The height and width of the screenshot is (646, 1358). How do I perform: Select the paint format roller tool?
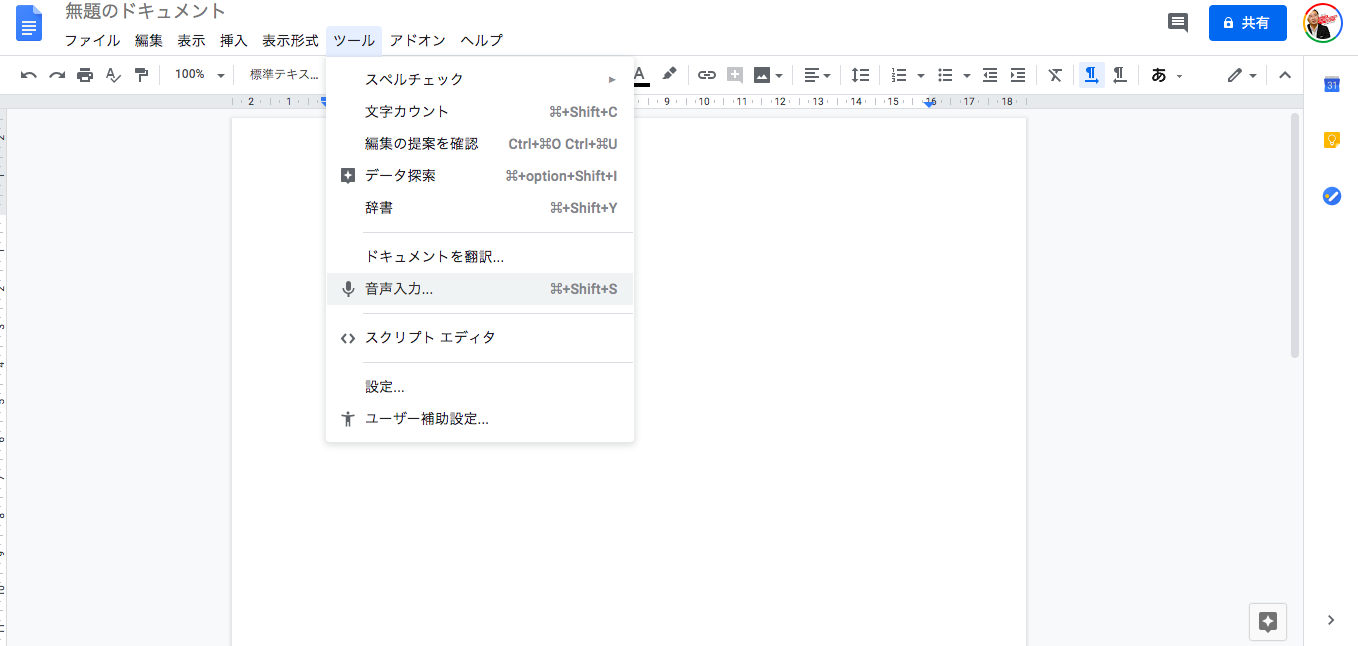pyautogui.click(x=141, y=75)
